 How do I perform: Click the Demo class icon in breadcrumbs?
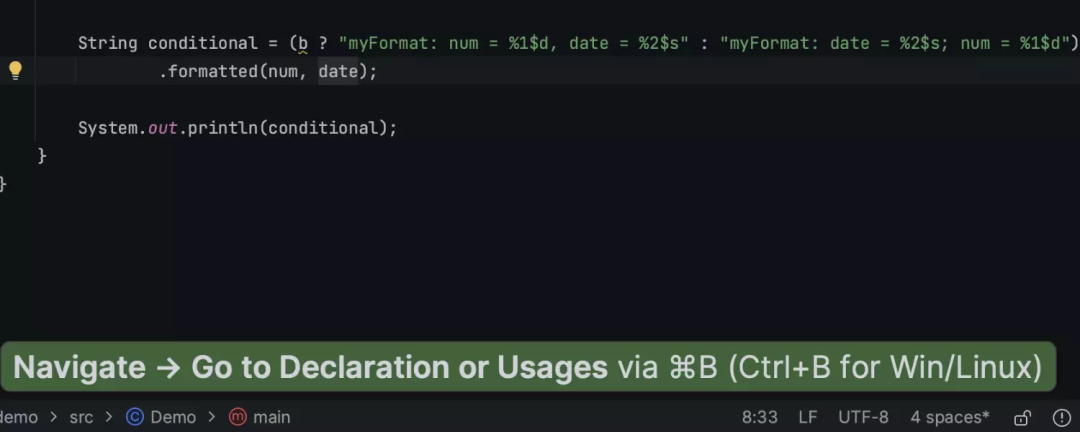(134, 417)
